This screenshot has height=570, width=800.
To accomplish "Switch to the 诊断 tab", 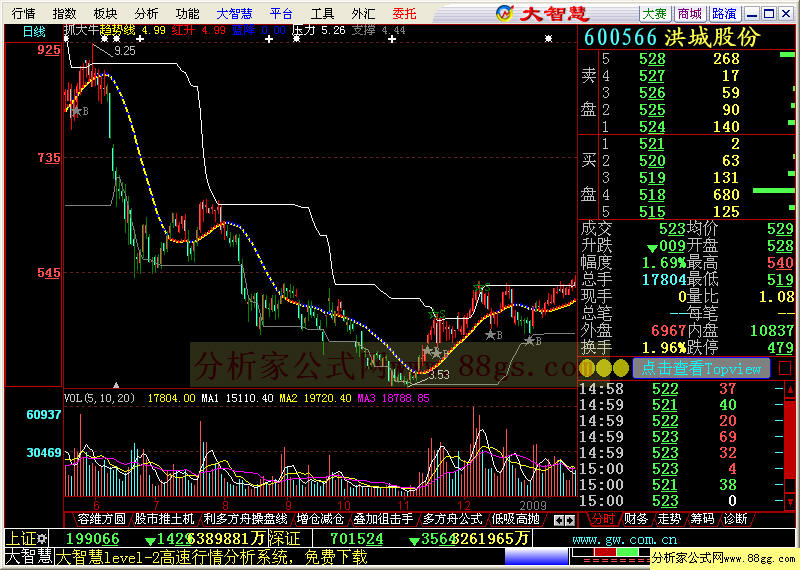I will point(735,519).
